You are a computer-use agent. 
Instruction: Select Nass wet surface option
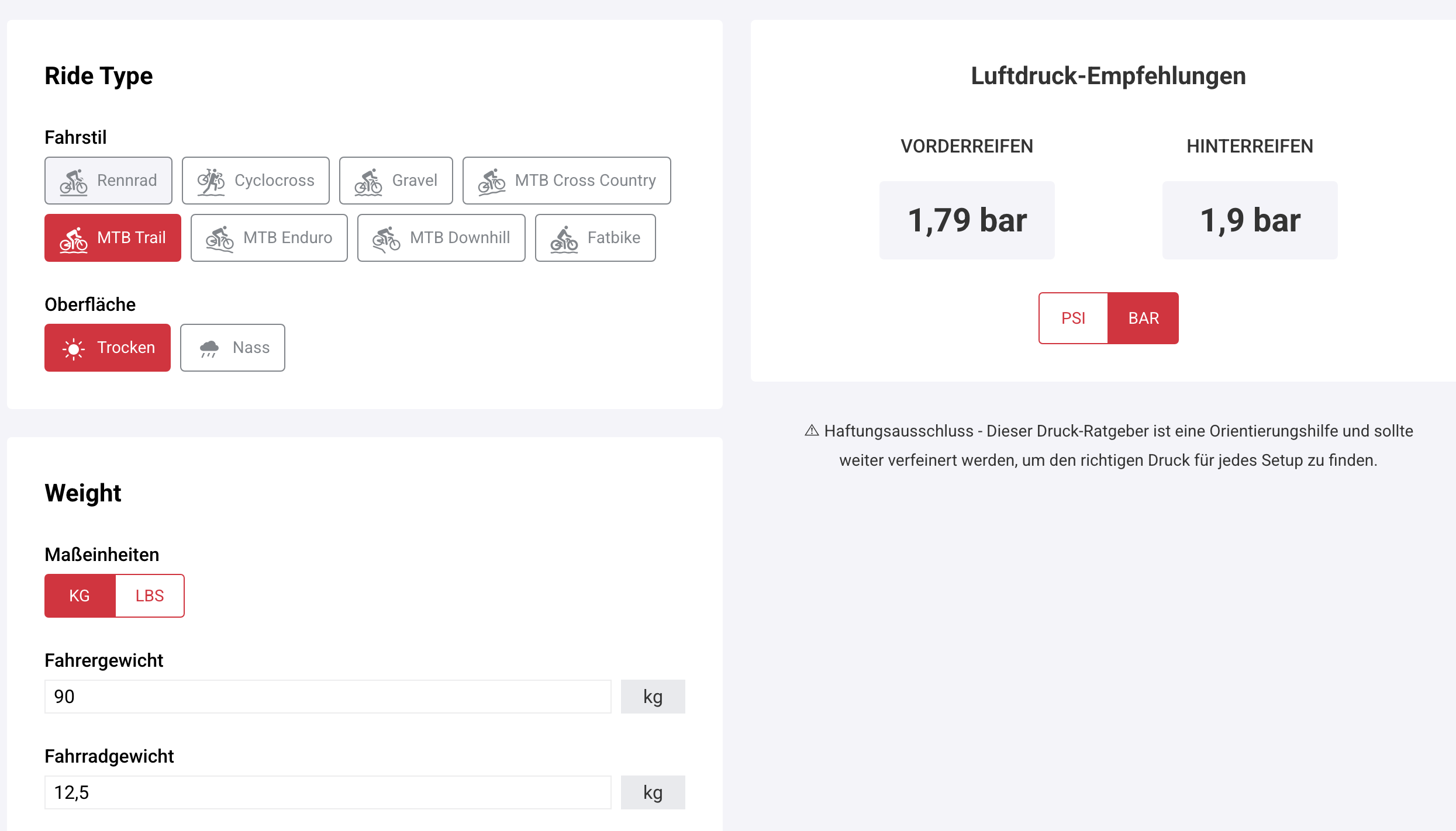[233, 348]
